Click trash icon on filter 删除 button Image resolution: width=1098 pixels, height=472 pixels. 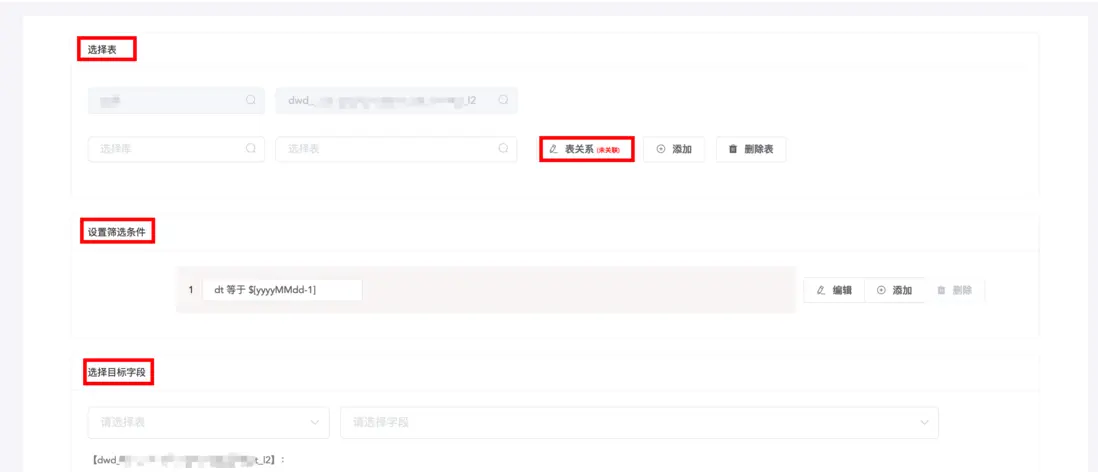(x=941, y=290)
